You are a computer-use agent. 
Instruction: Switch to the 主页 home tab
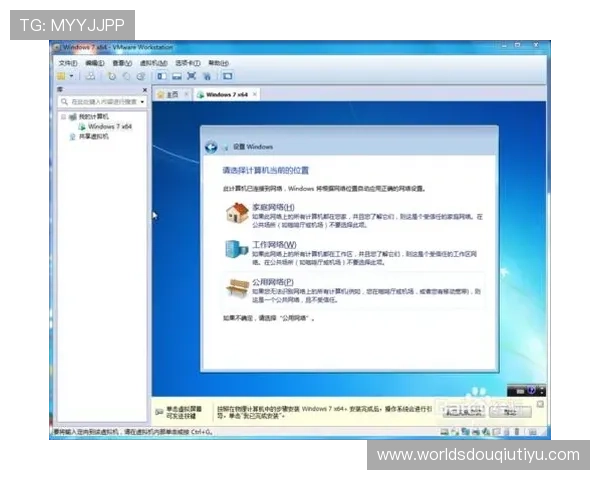(171, 94)
